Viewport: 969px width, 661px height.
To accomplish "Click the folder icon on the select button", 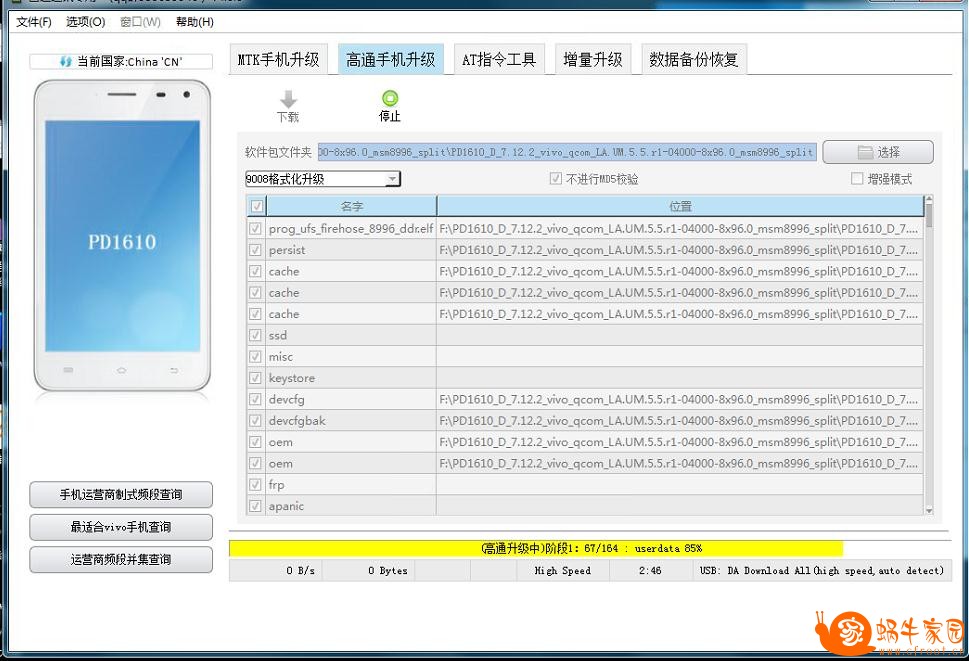I will 865,152.
